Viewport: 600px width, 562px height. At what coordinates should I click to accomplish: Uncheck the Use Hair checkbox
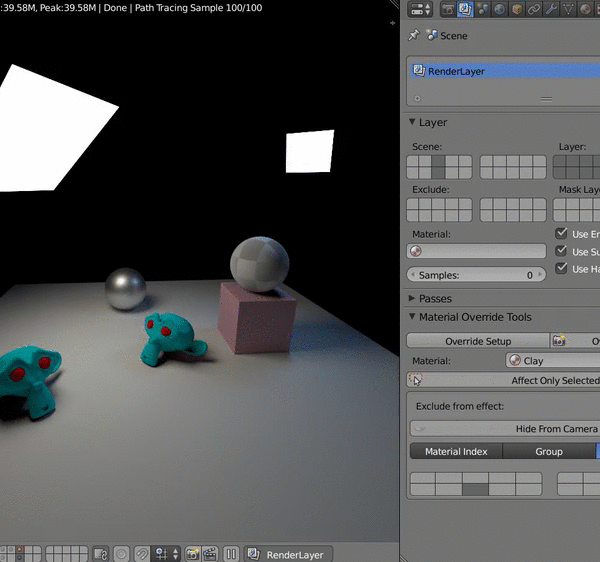coord(561,268)
